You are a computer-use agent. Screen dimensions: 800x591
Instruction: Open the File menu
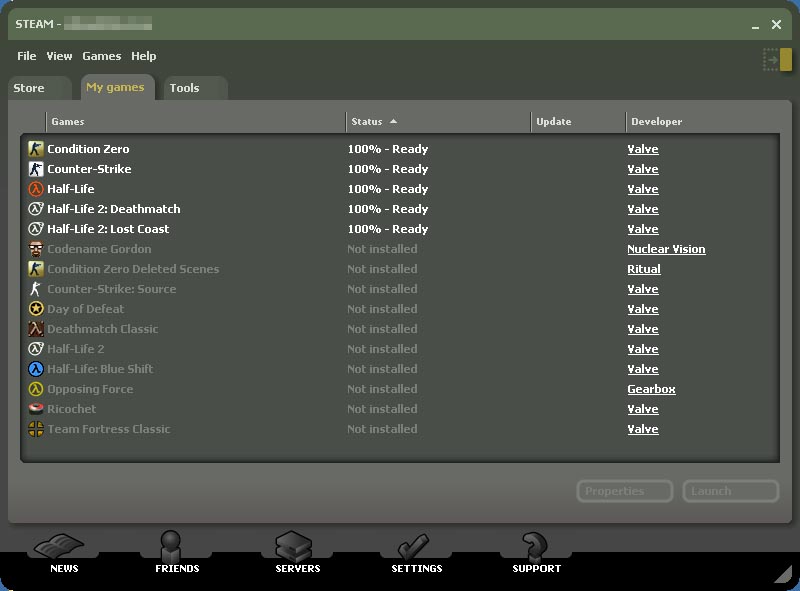coord(27,56)
